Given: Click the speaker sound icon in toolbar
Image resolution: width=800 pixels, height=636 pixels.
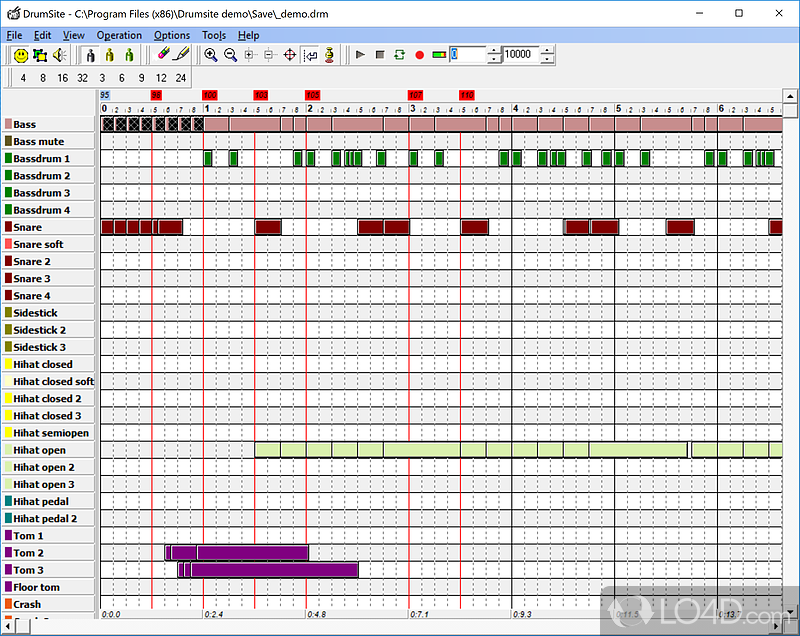Looking at the screenshot, I should click(x=60, y=55).
